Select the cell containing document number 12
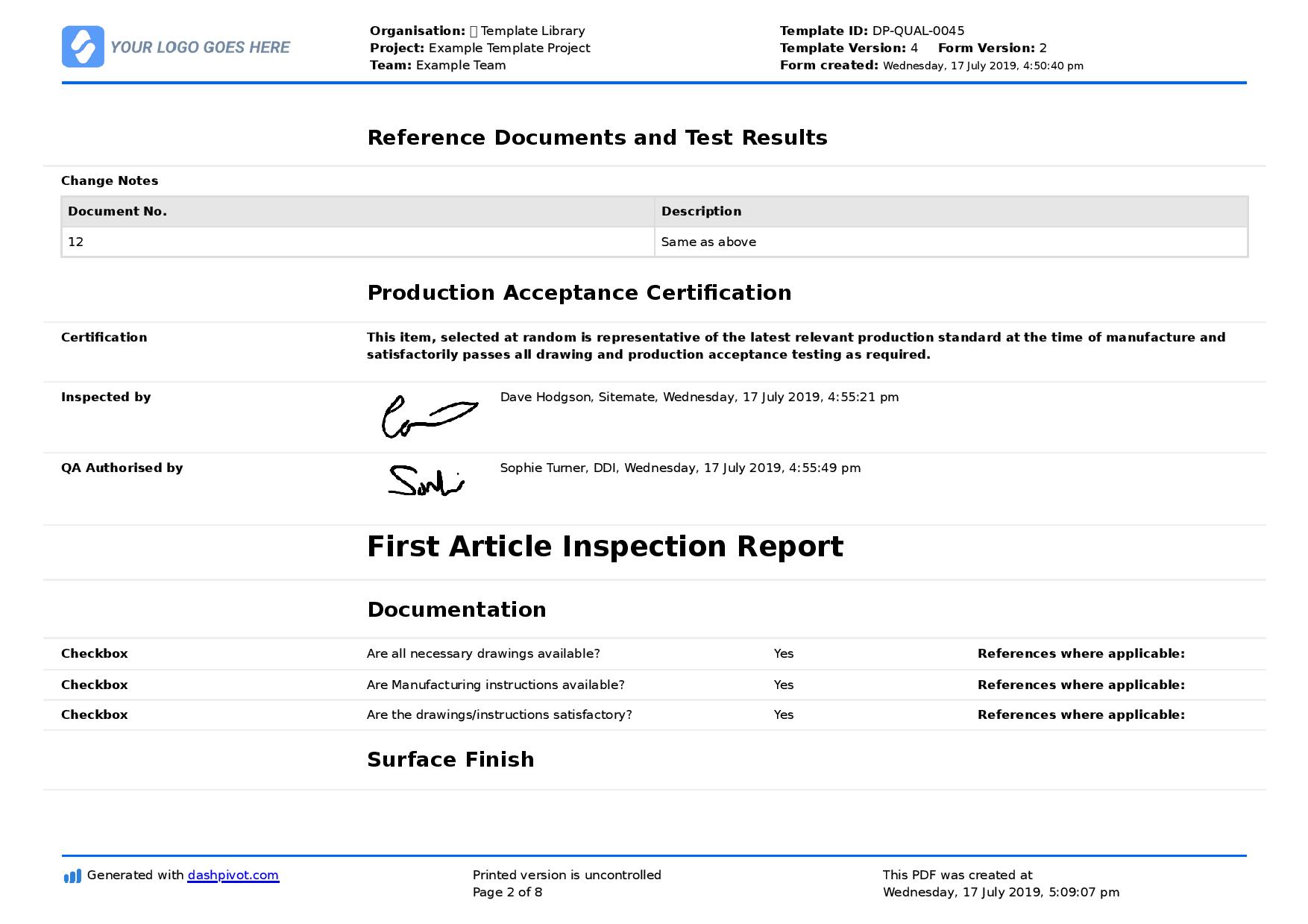The height and width of the screenshot is (924, 1308). pyautogui.click(x=358, y=242)
